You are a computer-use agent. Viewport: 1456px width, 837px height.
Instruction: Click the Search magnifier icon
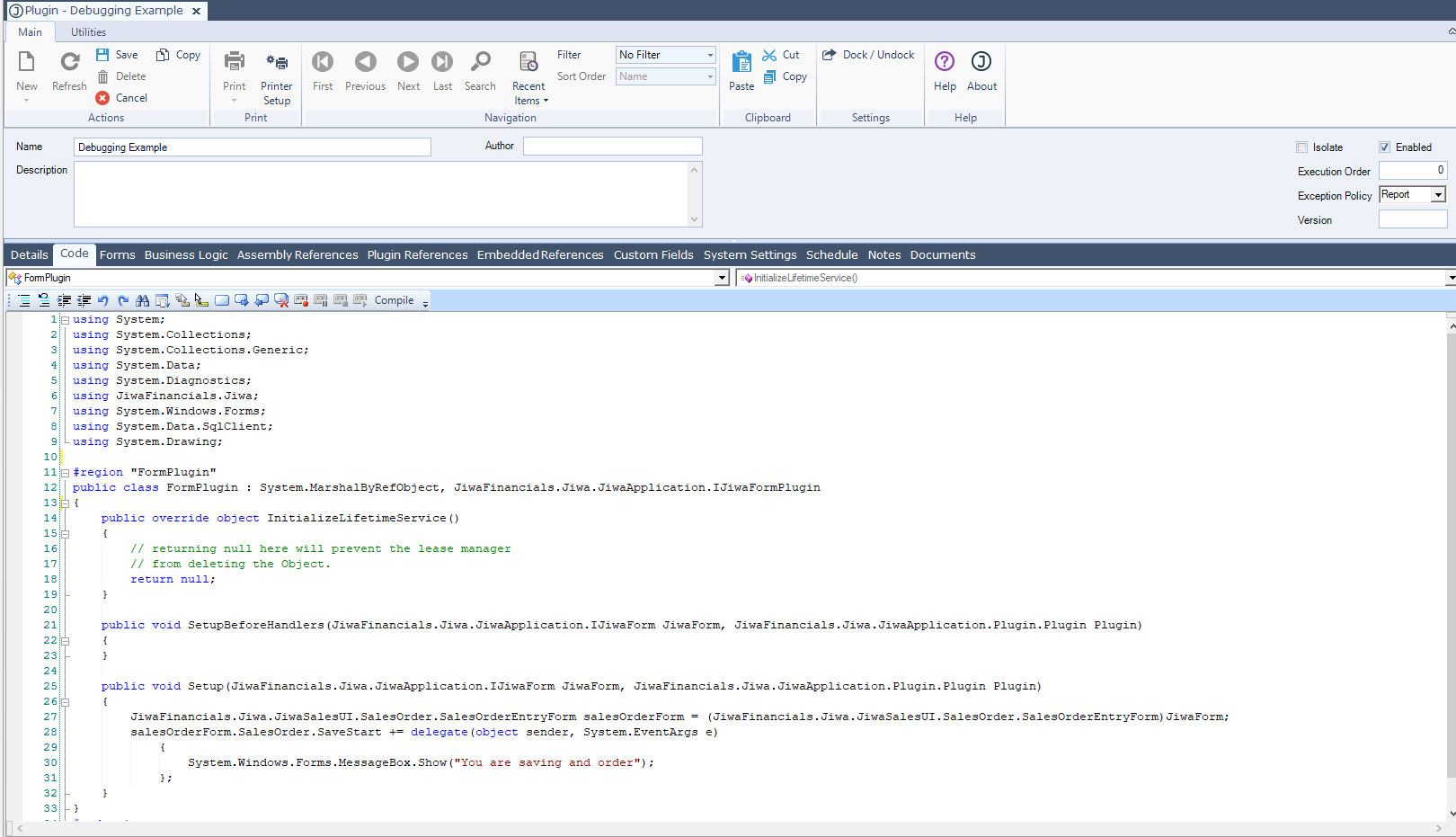(480, 62)
